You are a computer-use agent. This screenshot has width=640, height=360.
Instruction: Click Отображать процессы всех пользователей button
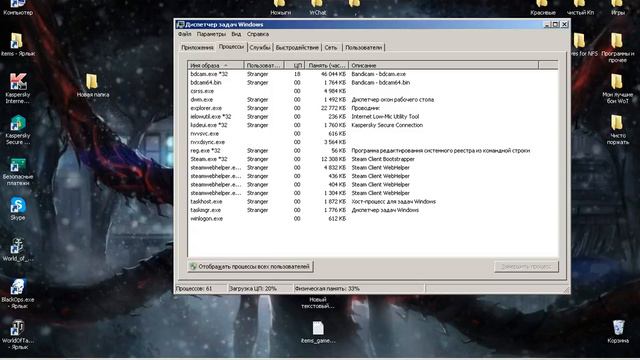coord(250,267)
